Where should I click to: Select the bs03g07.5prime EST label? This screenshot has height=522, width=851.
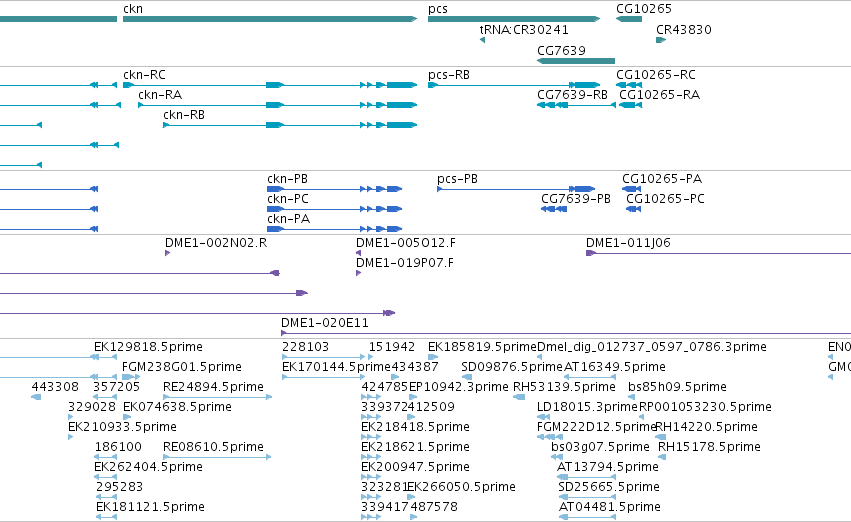pos(600,447)
